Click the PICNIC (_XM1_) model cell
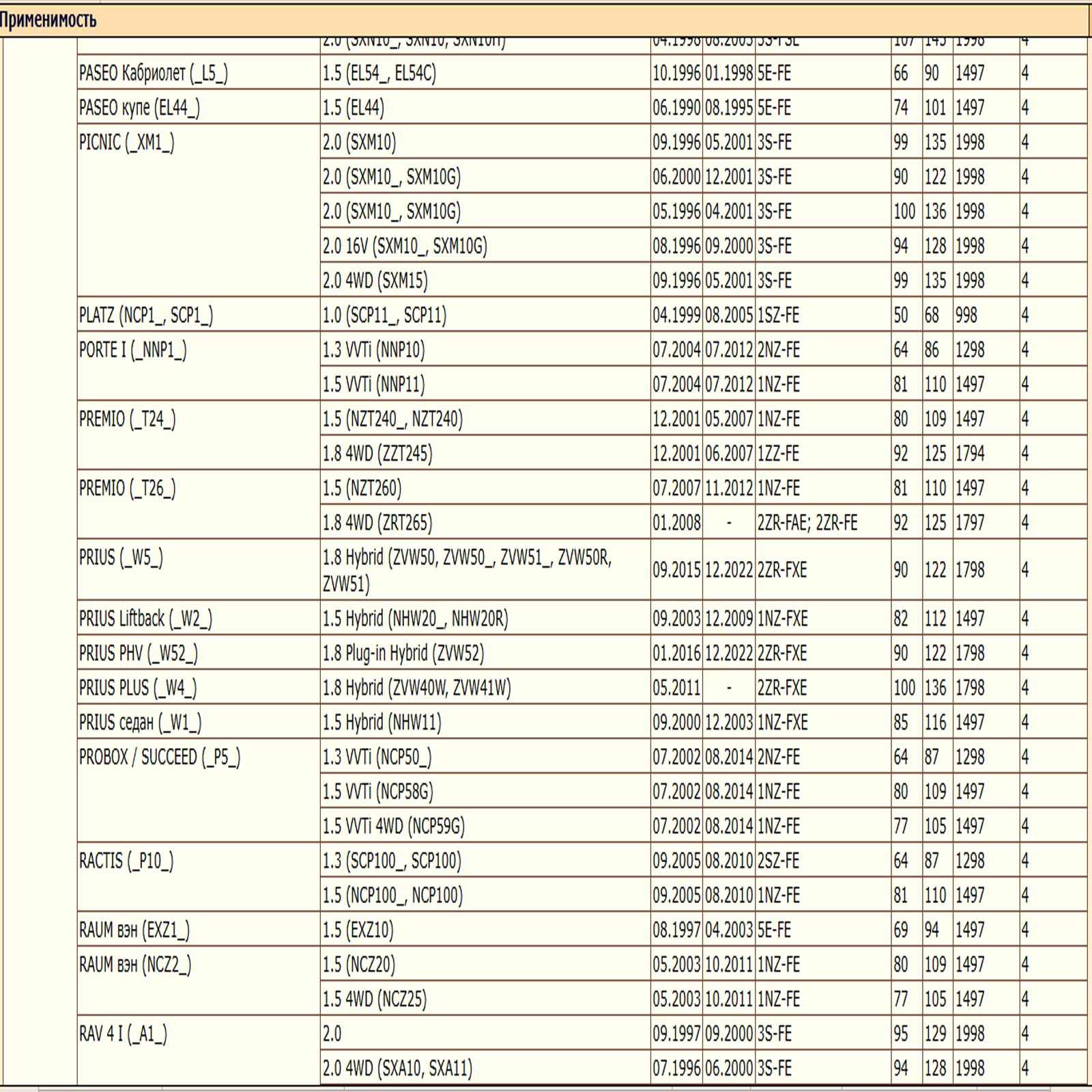This screenshot has height=1092, width=1092. point(127,143)
